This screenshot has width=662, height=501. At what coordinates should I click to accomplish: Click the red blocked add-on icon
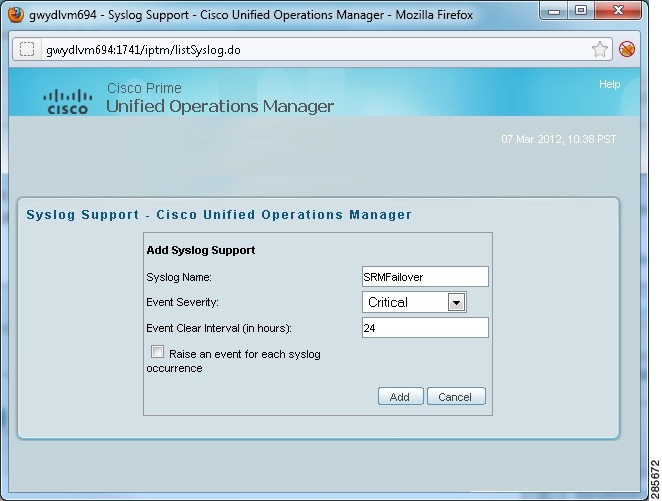click(627, 49)
